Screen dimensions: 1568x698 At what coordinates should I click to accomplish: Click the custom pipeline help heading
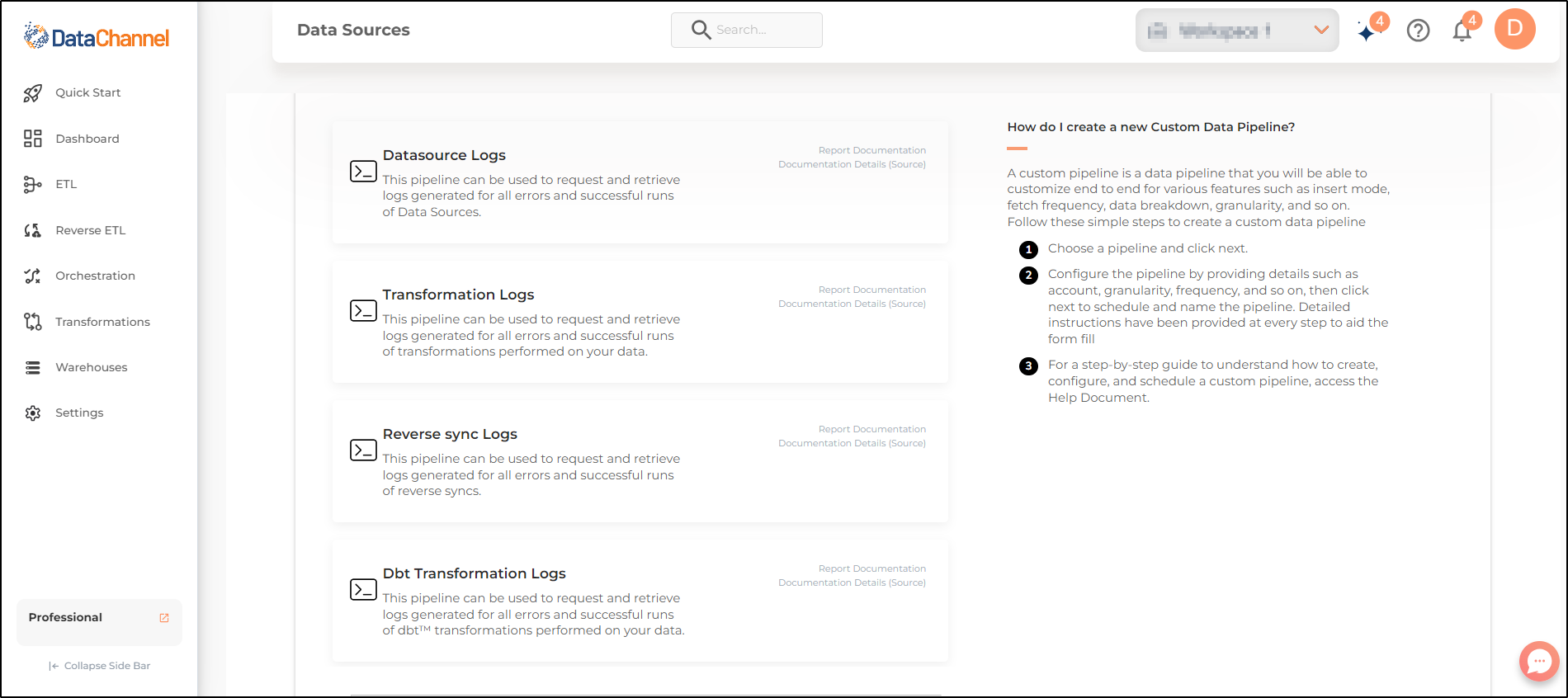coord(1150,127)
